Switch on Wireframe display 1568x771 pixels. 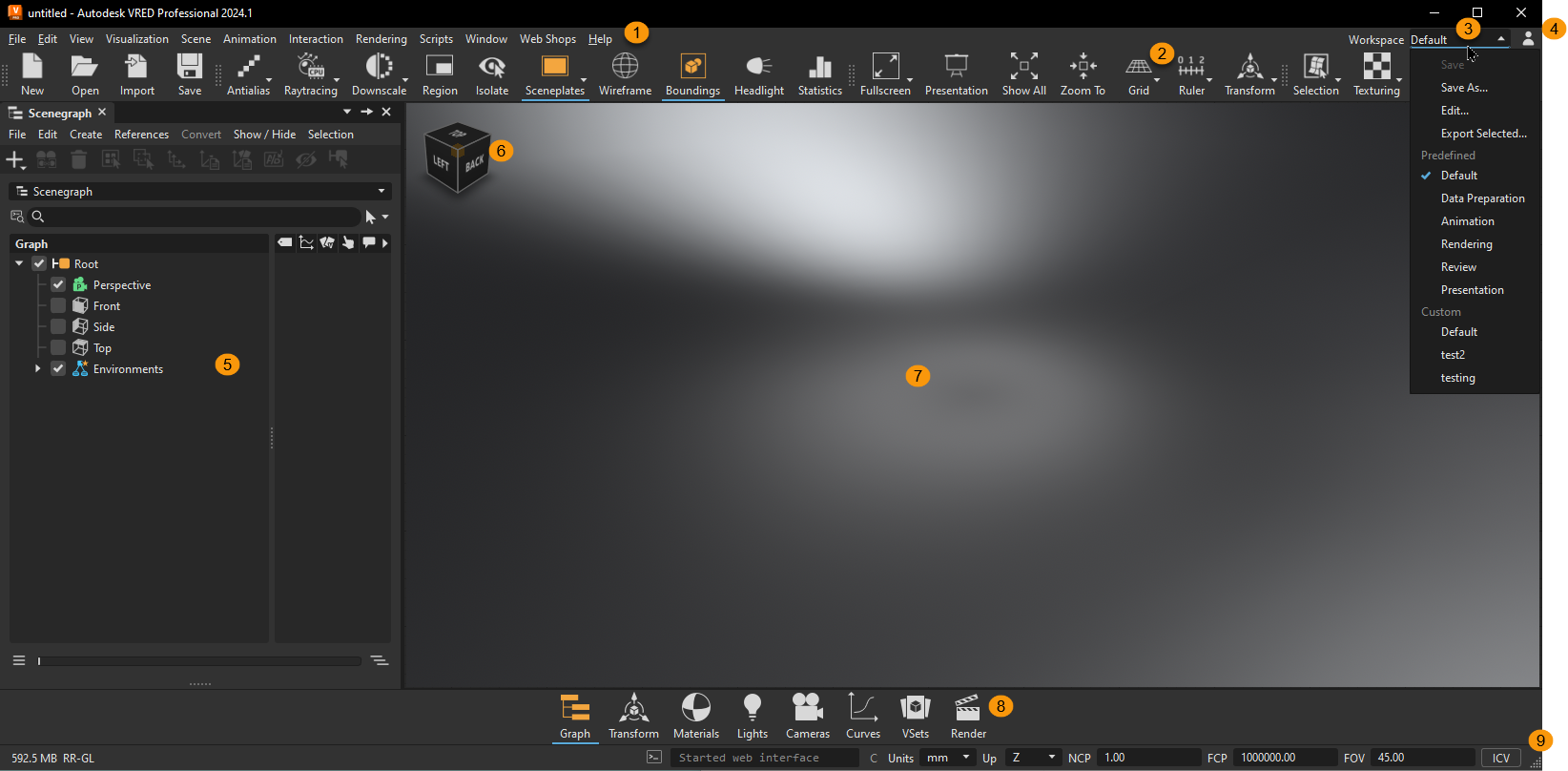[x=625, y=74]
